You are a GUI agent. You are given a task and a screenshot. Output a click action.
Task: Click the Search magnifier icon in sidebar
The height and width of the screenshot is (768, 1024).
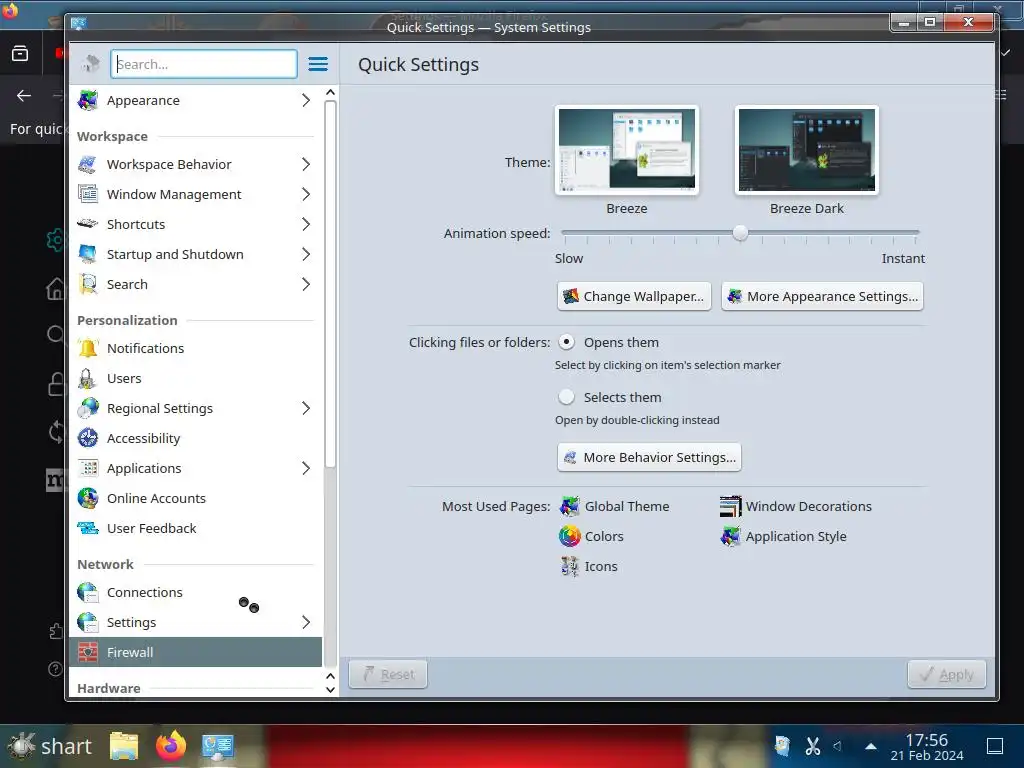pos(88,285)
